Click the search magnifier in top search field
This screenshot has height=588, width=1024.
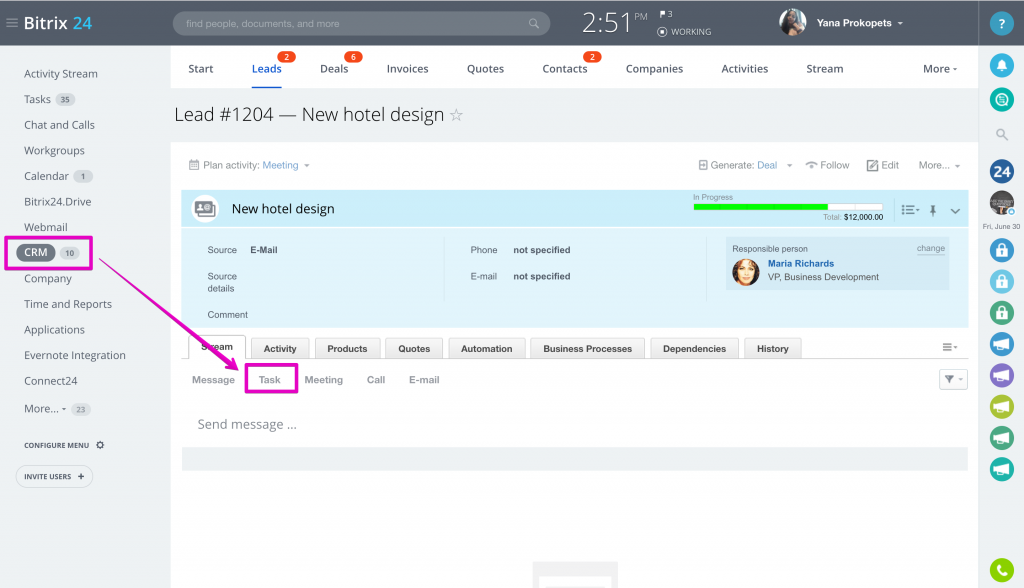click(x=534, y=24)
